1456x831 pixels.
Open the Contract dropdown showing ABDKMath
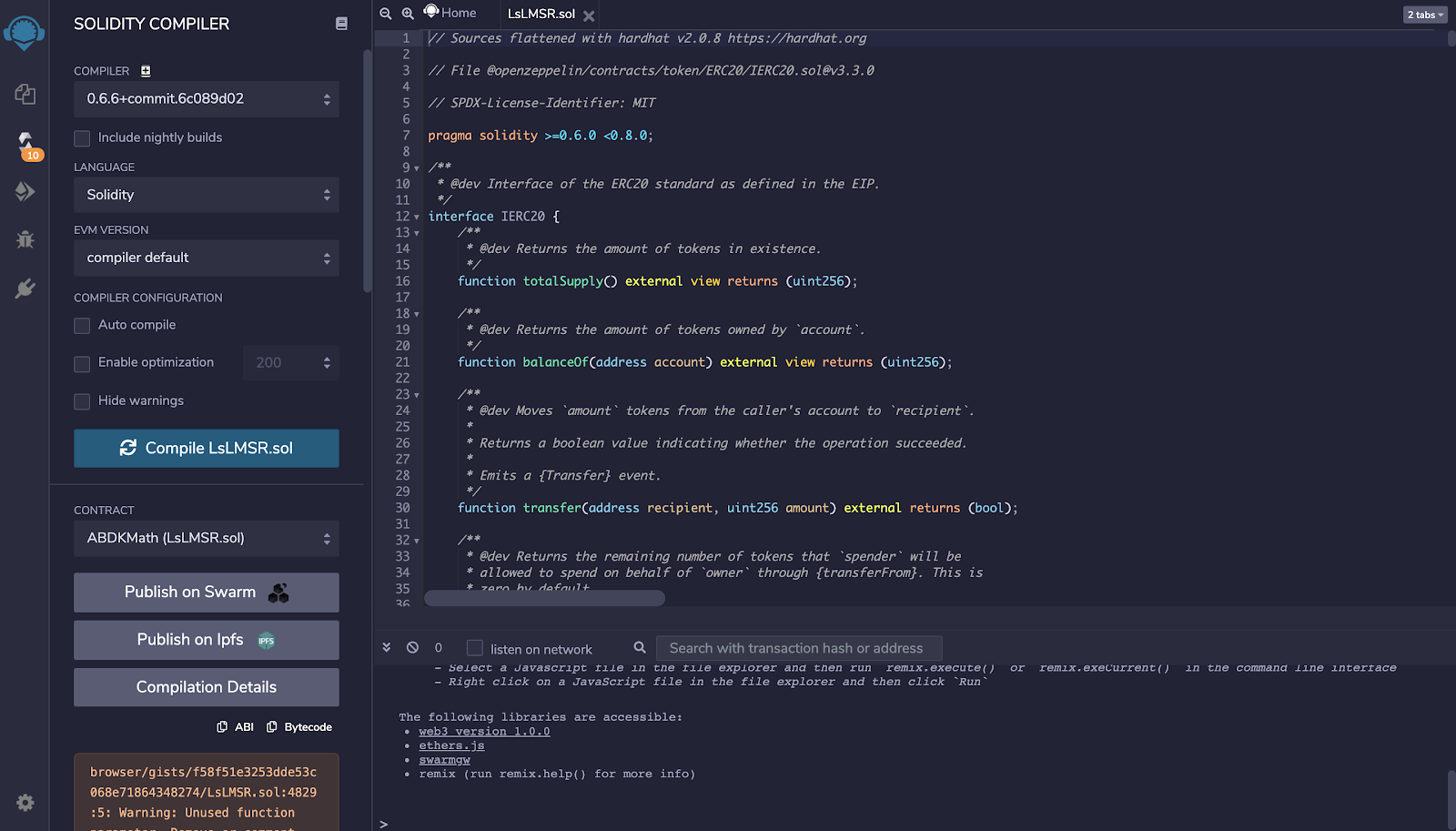[207, 538]
